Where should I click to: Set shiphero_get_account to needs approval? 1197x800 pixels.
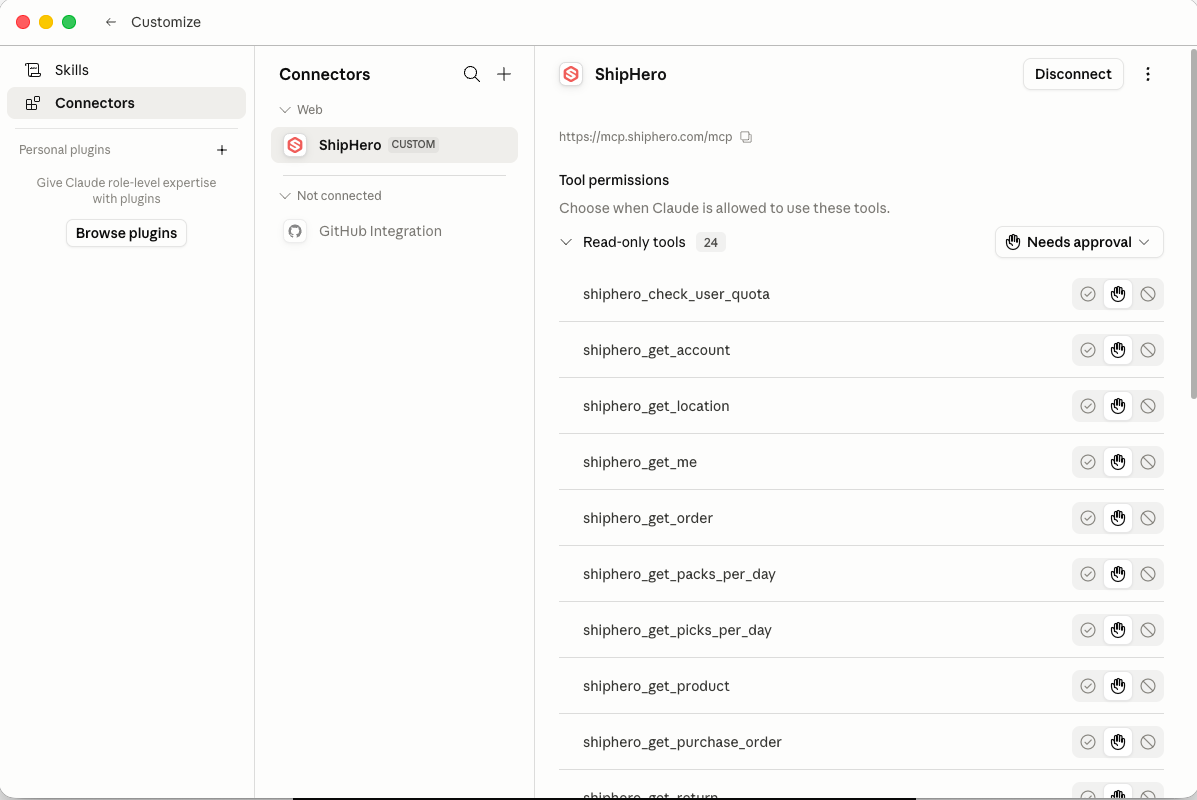(1118, 350)
